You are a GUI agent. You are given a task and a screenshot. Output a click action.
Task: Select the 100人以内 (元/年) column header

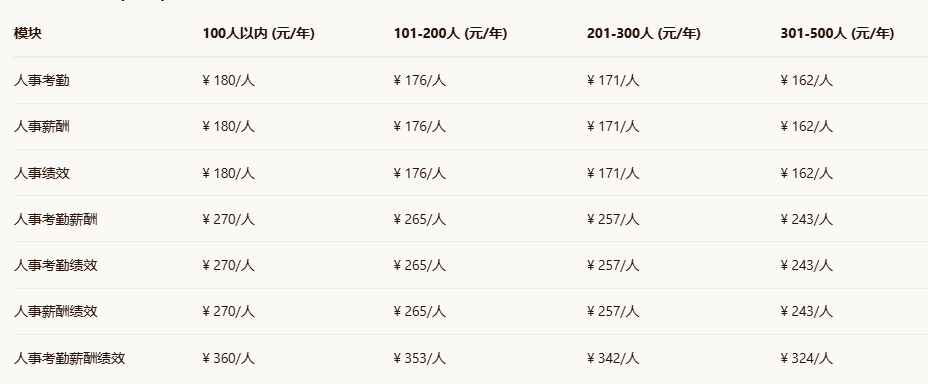point(259,34)
